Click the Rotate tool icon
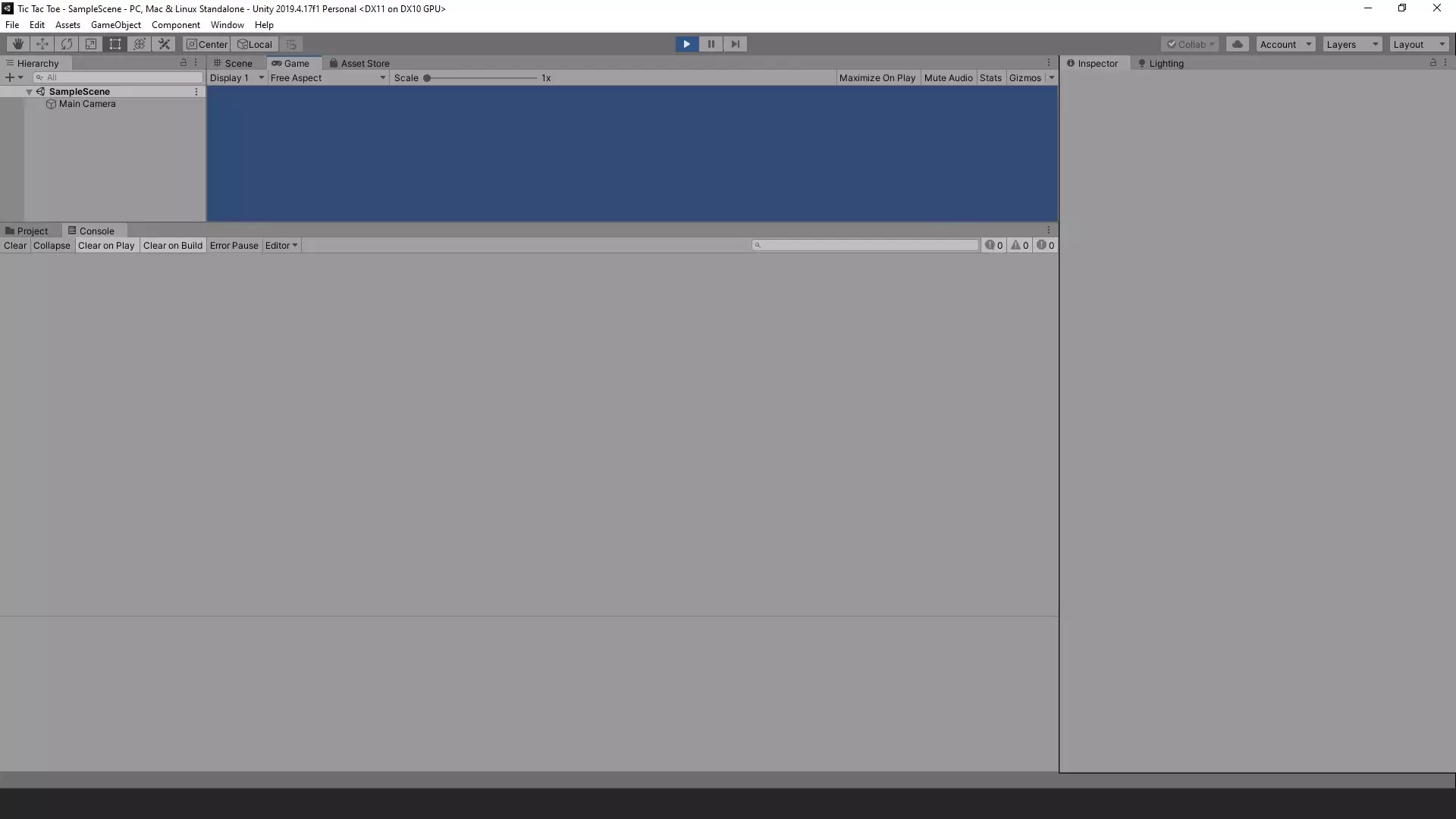This screenshot has height=819, width=1456. pyautogui.click(x=65, y=43)
